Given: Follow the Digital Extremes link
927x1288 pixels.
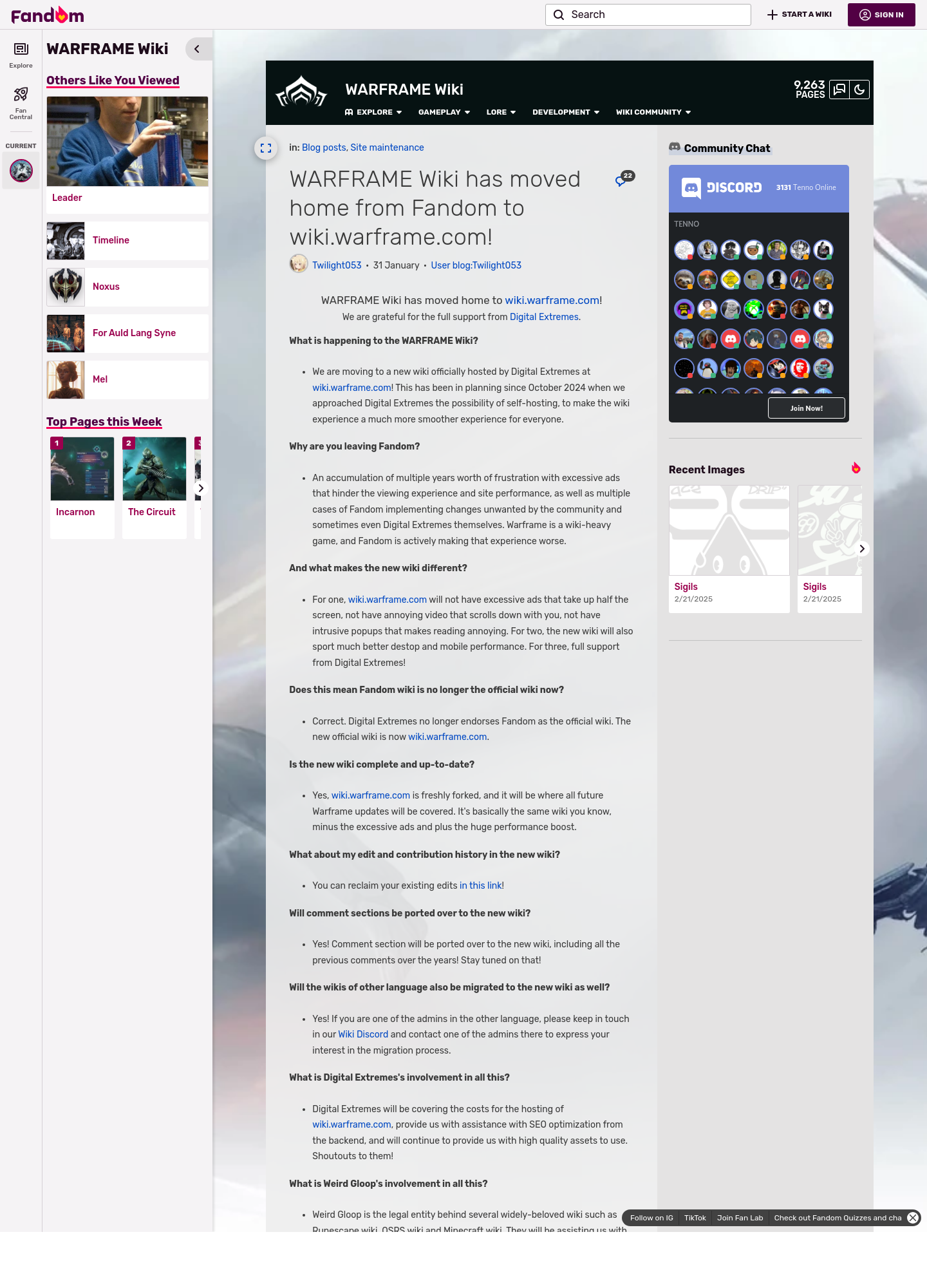Looking at the screenshot, I should coord(544,317).
